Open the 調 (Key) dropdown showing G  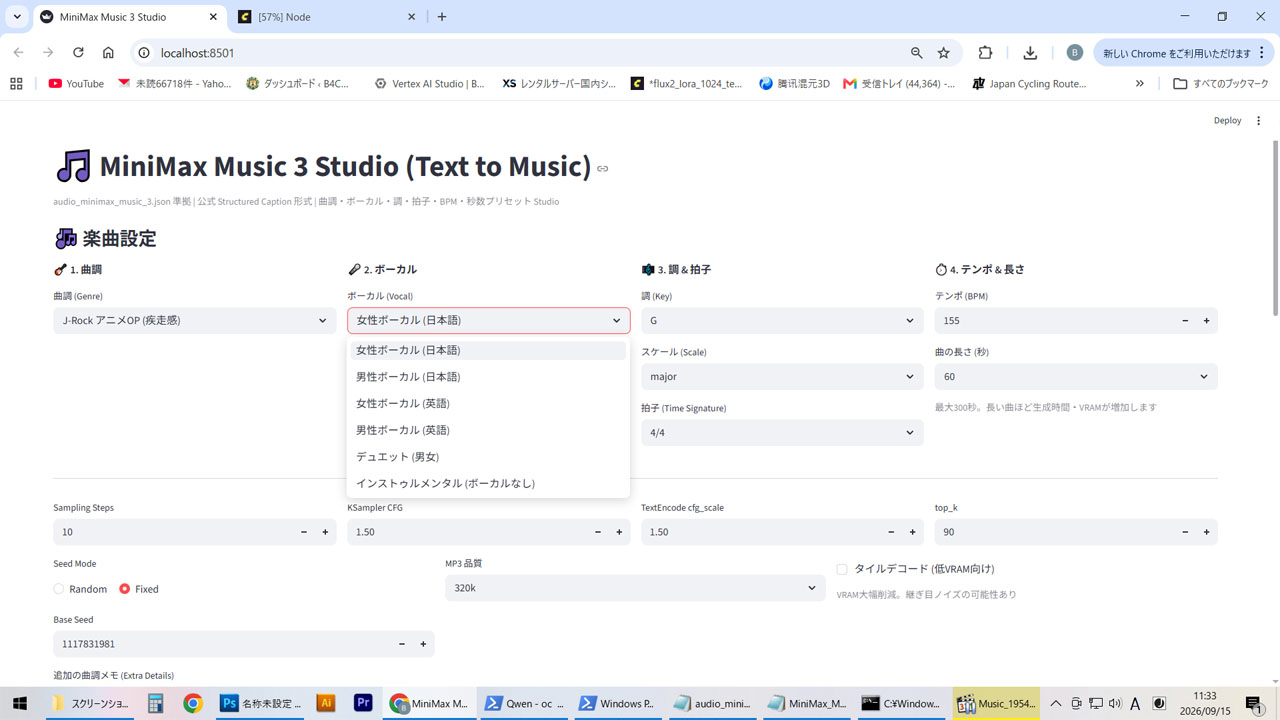coord(782,320)
